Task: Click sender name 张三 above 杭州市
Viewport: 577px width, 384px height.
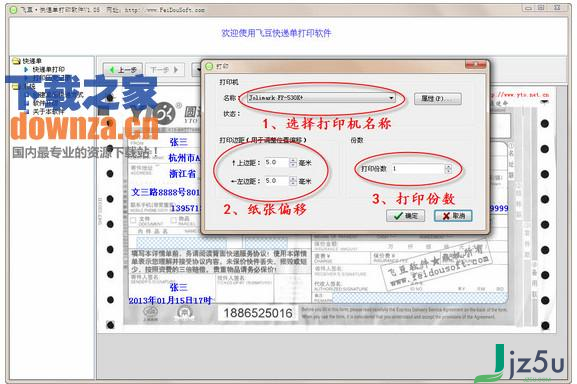Action: (178, 142)
